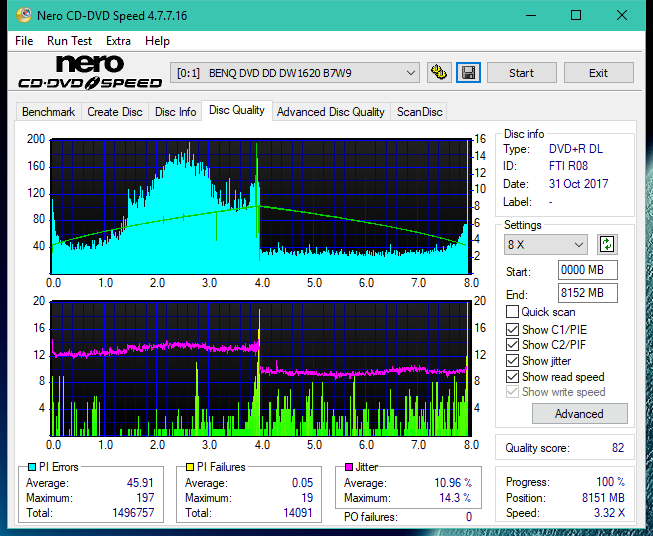This screenshot has width=653, height=536.
Task: Switch to the ScanDisc tab
Action: click(419, 112)
